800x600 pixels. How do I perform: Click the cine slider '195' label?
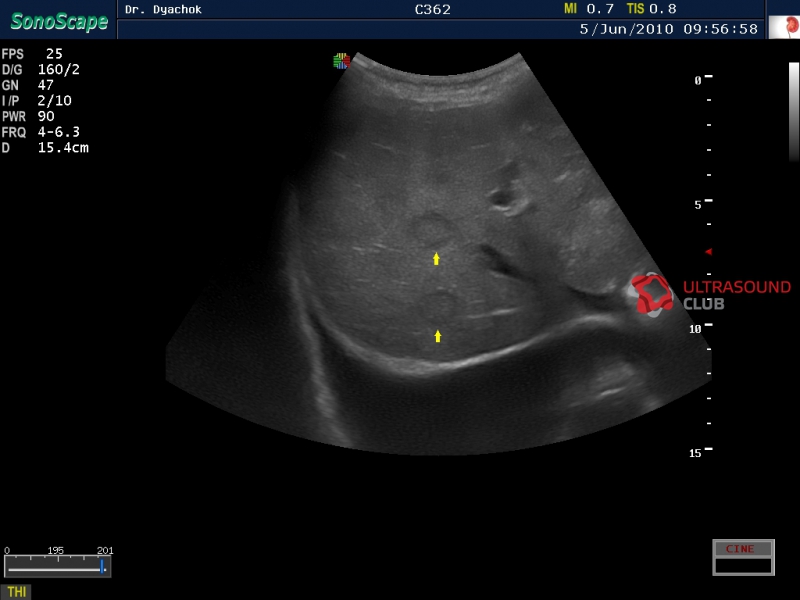[56, 551]
